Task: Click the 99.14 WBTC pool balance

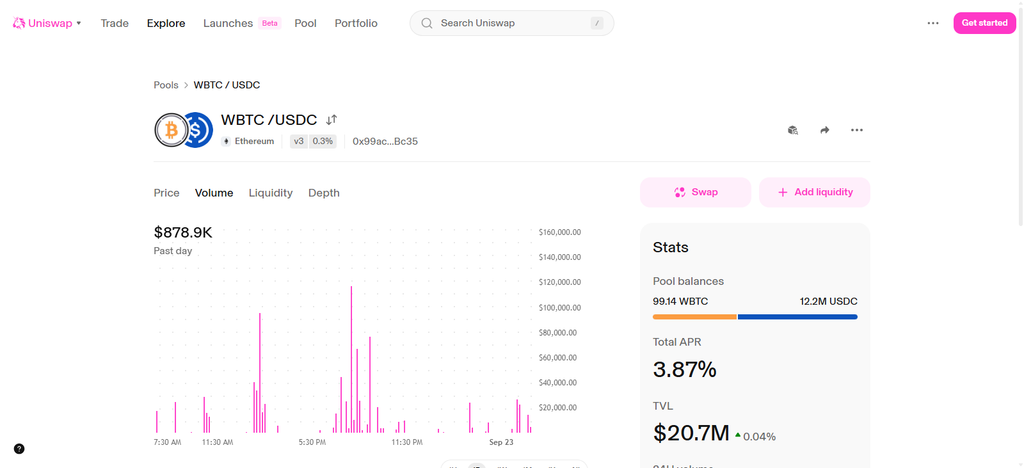Action: tap(680, 302)
